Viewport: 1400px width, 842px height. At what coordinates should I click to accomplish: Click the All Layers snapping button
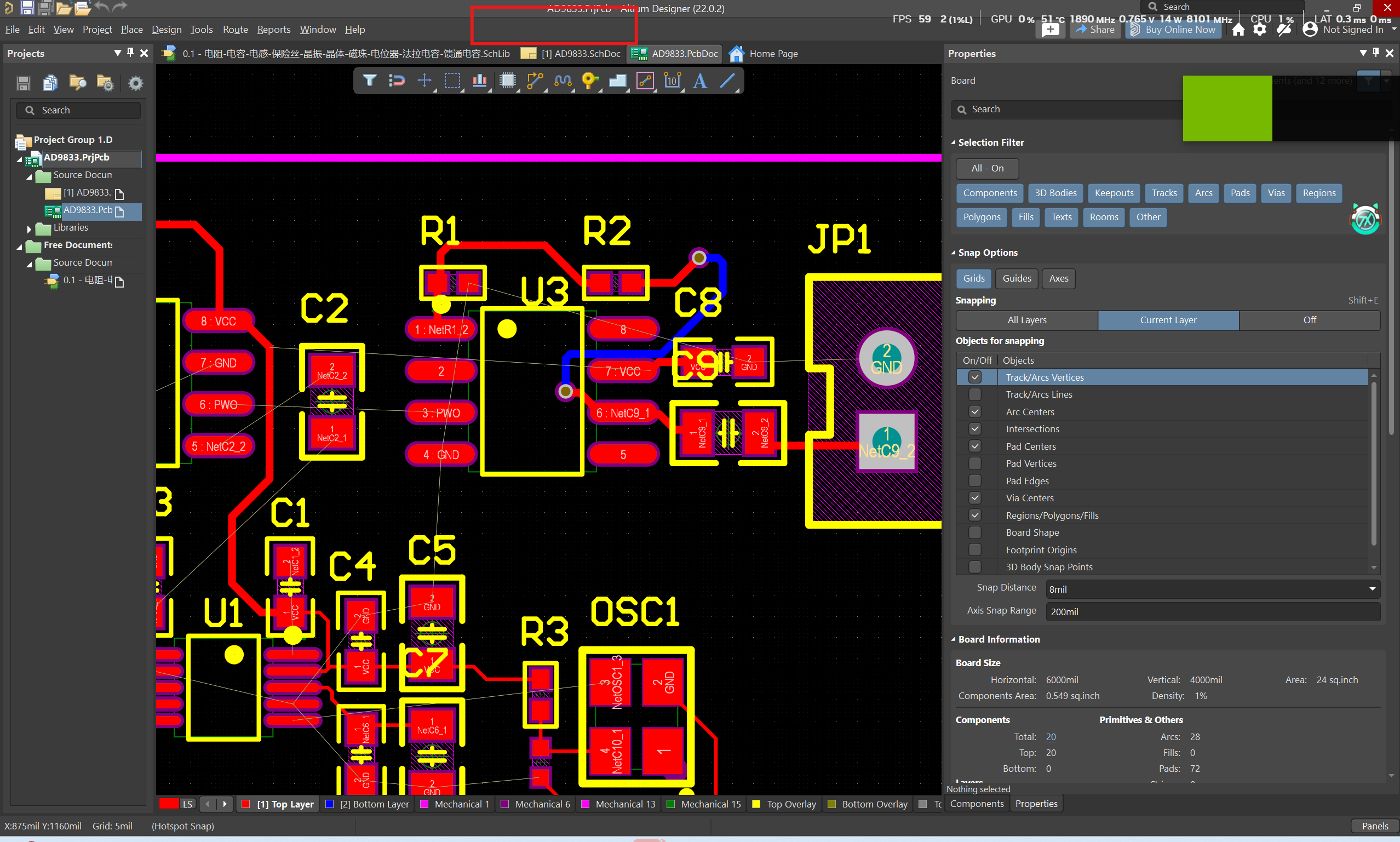(x=1026, y=320)
